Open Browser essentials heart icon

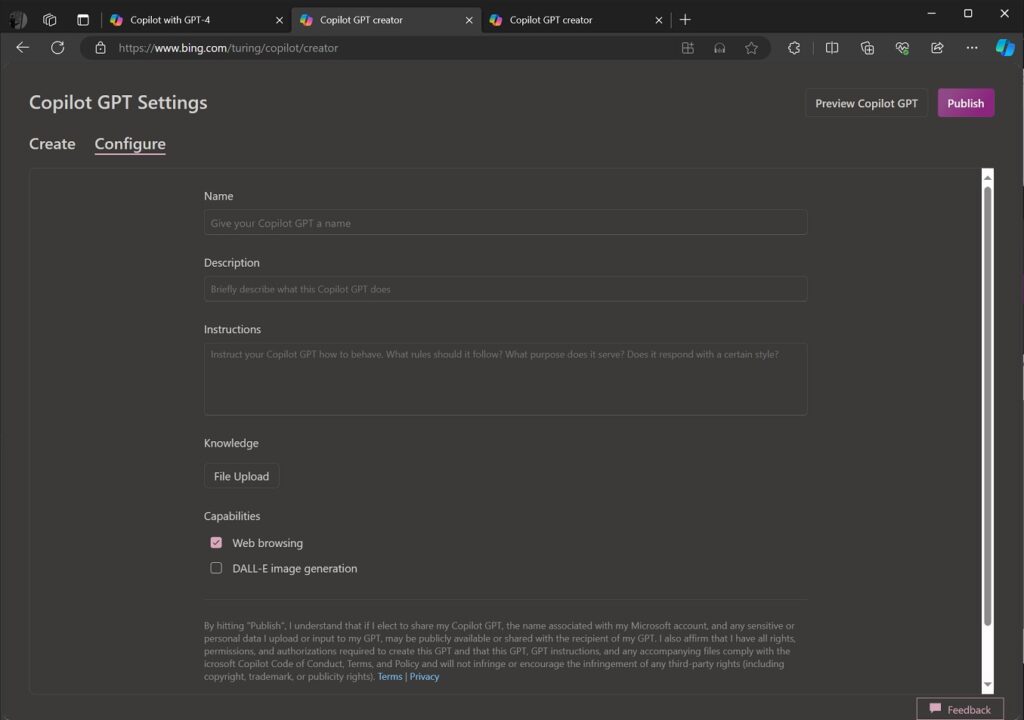[x=901, y=47]
